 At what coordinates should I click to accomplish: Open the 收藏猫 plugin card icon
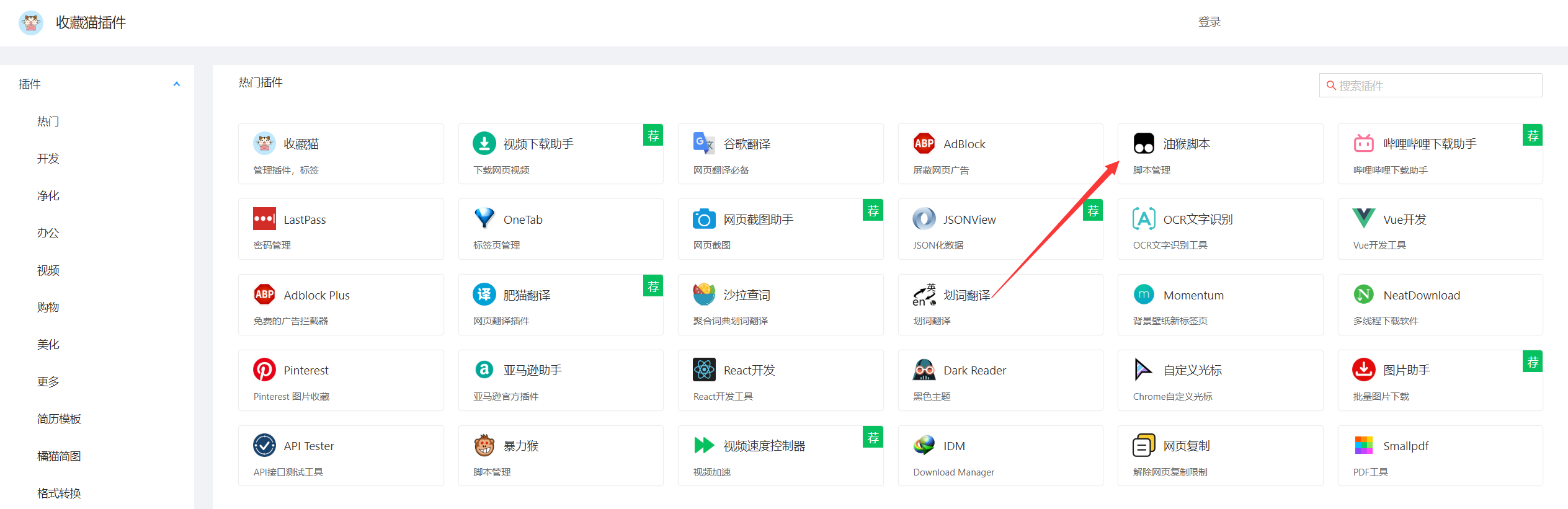pyautogui.click(x=264, y=143)
